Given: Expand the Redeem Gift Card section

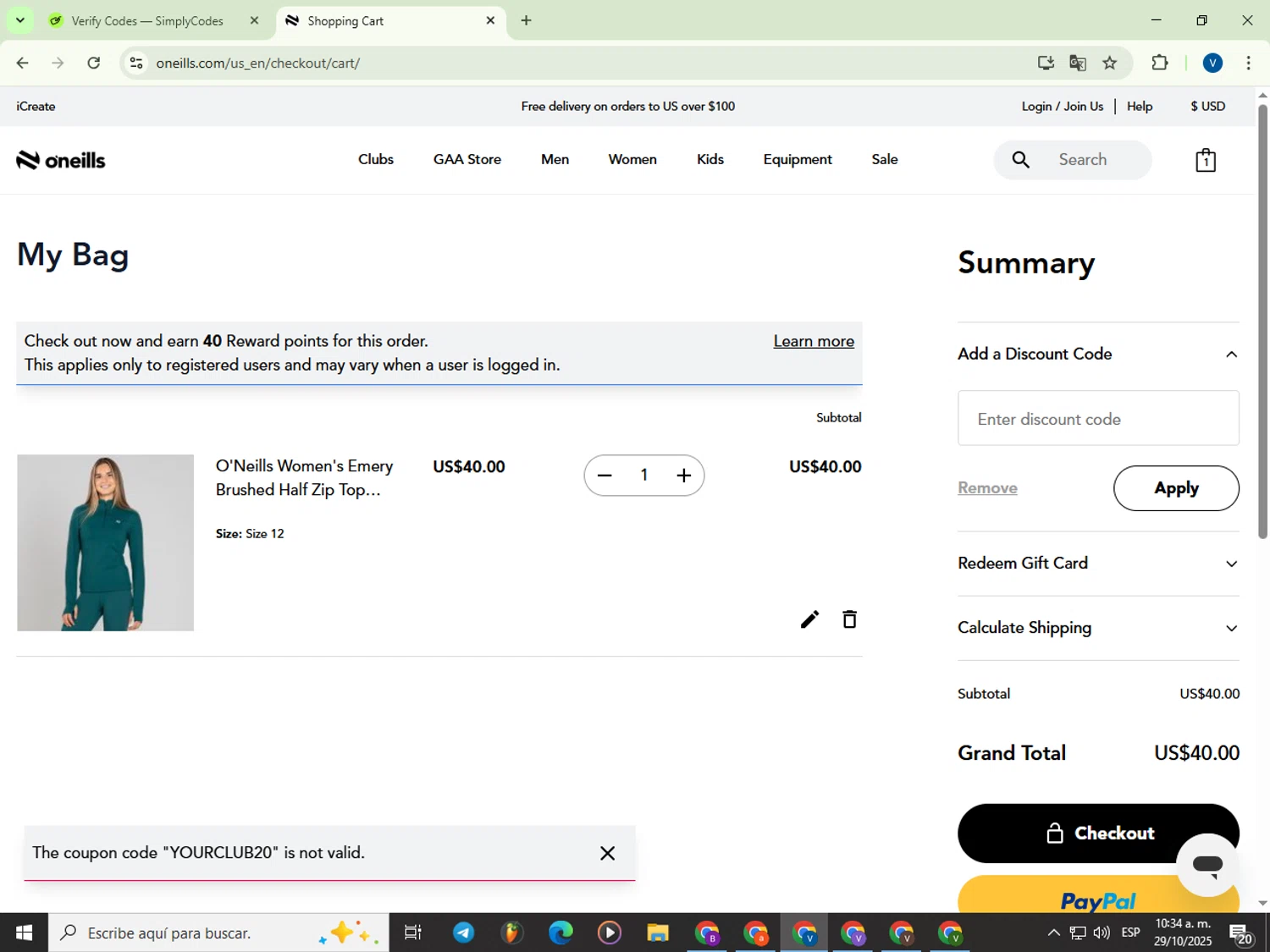Looking at the screenshot, I should pyautogui.click(x=1098, y=564).
